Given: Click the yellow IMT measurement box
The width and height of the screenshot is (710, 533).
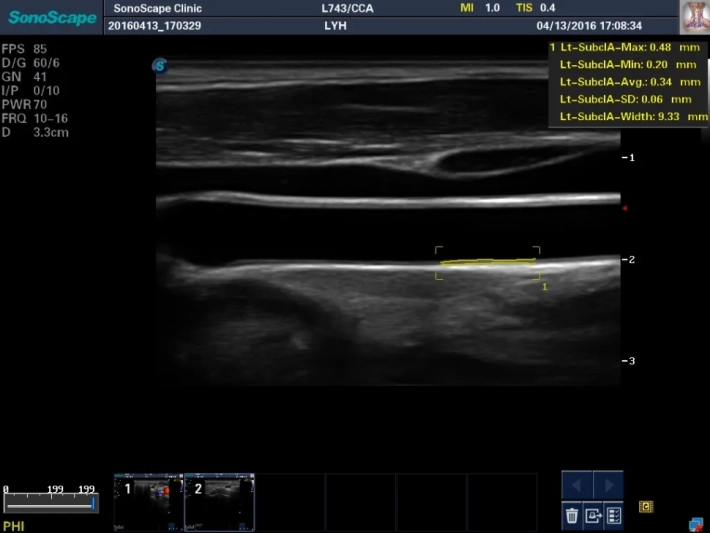Looking at the screenshot, I should (x=487, y=263).
